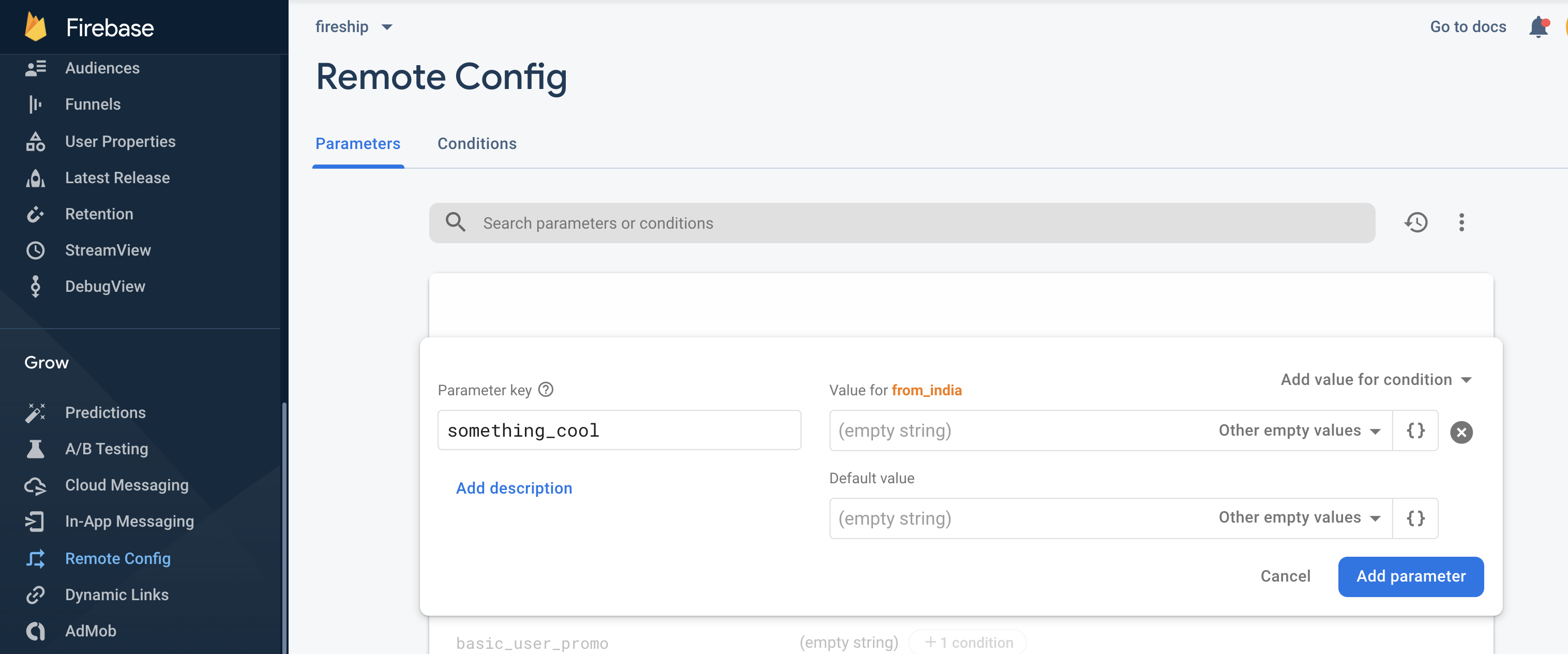1568x654 pixels.
Task: Click the Grow section heading
Action: coord(46,362)
